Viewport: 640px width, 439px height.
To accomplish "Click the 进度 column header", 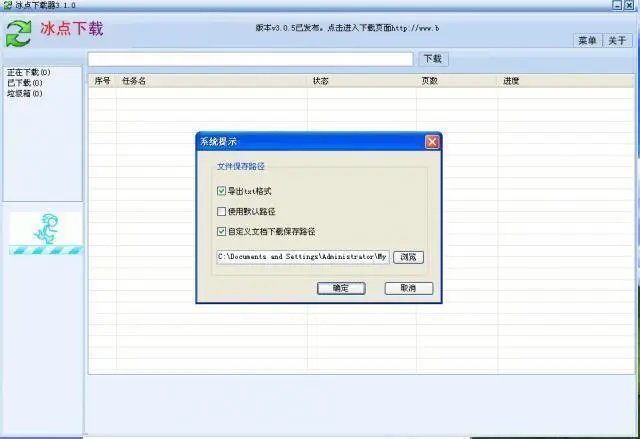I will click(x=566, y=81).
